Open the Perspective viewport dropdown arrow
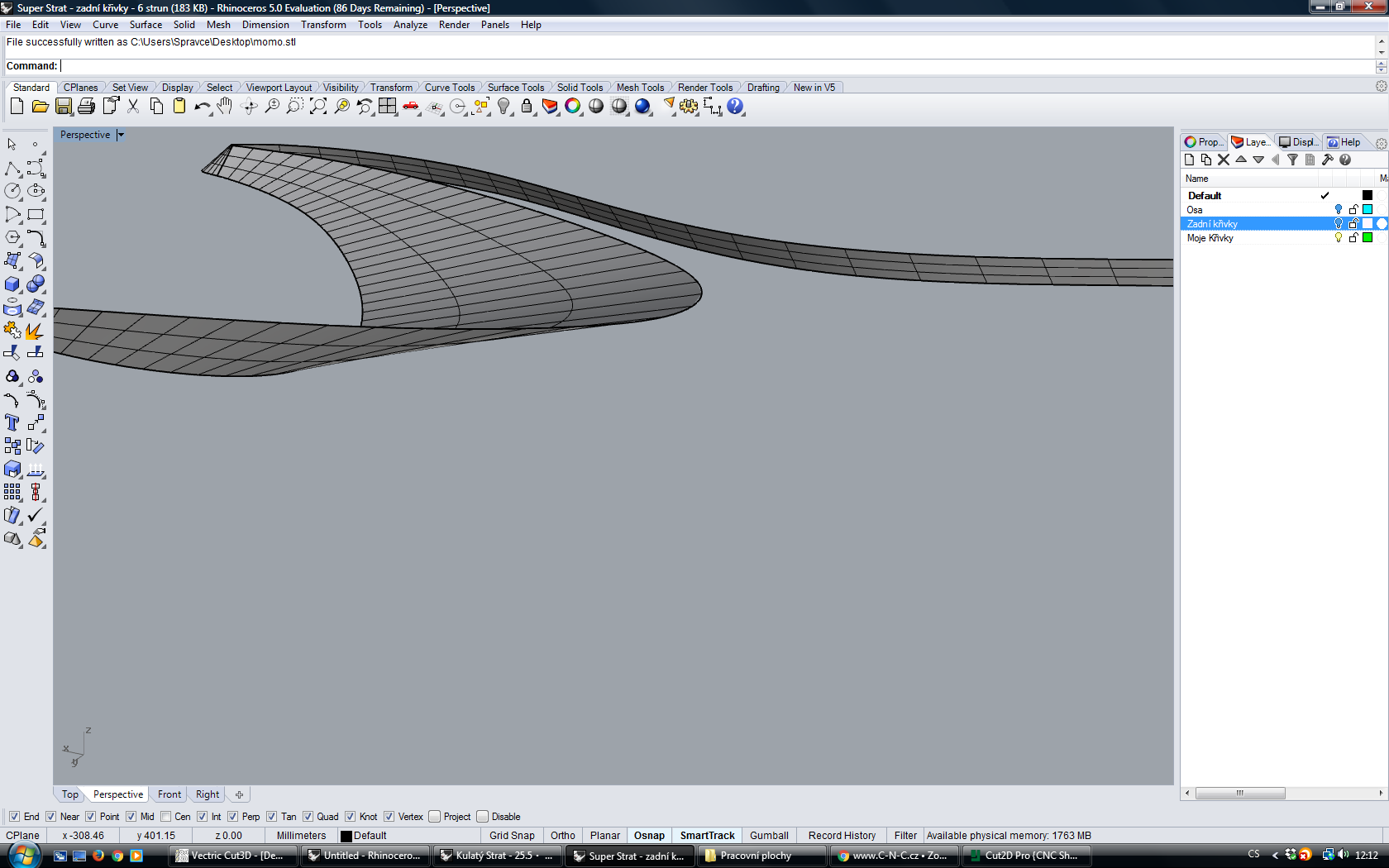This screenshot has width=1389, height=868. [121, 135]
